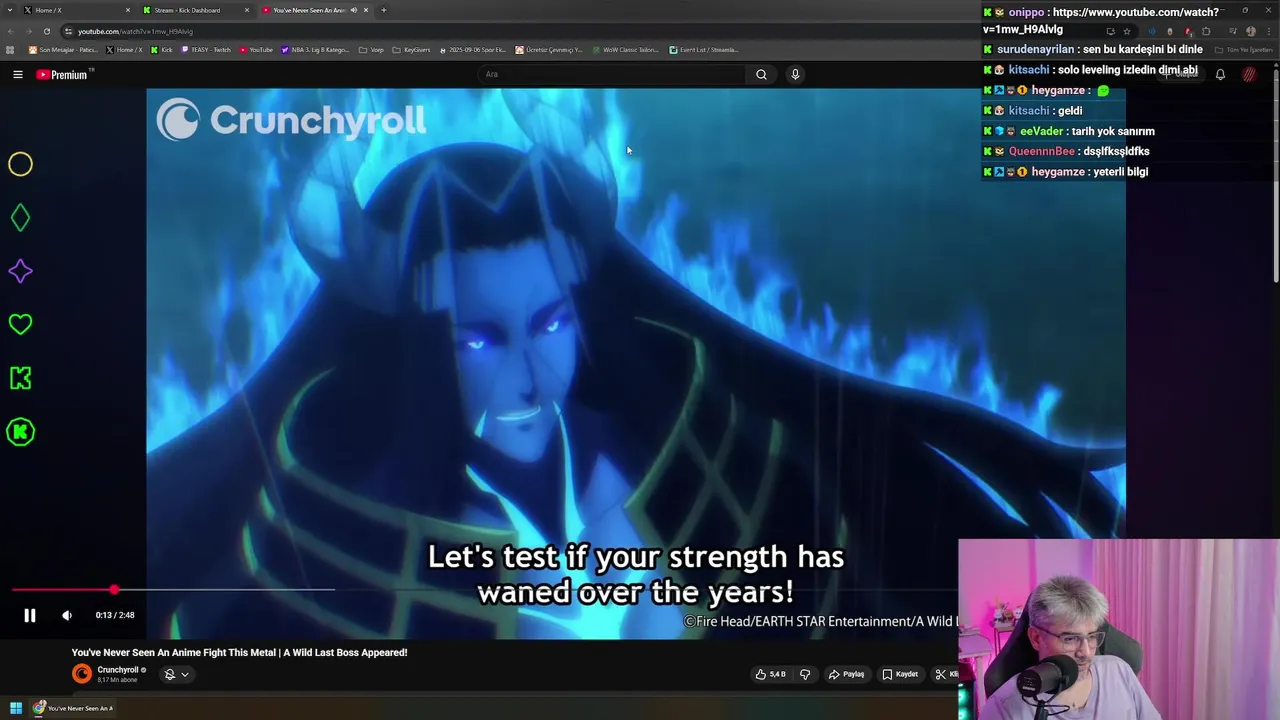
Task: Start voice search with microphone icon
Action: [795, 74]
